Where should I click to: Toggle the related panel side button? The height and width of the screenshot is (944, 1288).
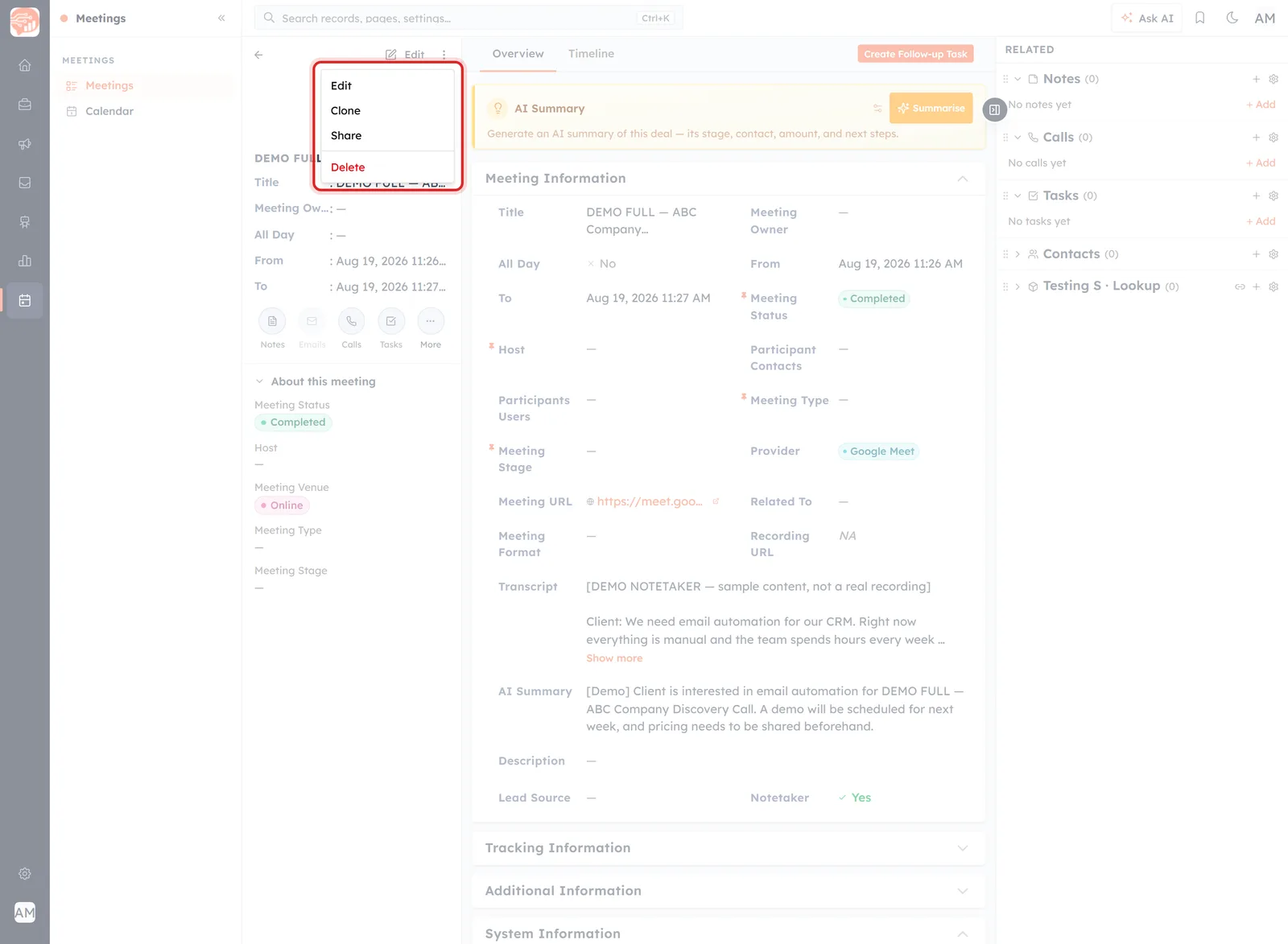[x=994, y=109]
